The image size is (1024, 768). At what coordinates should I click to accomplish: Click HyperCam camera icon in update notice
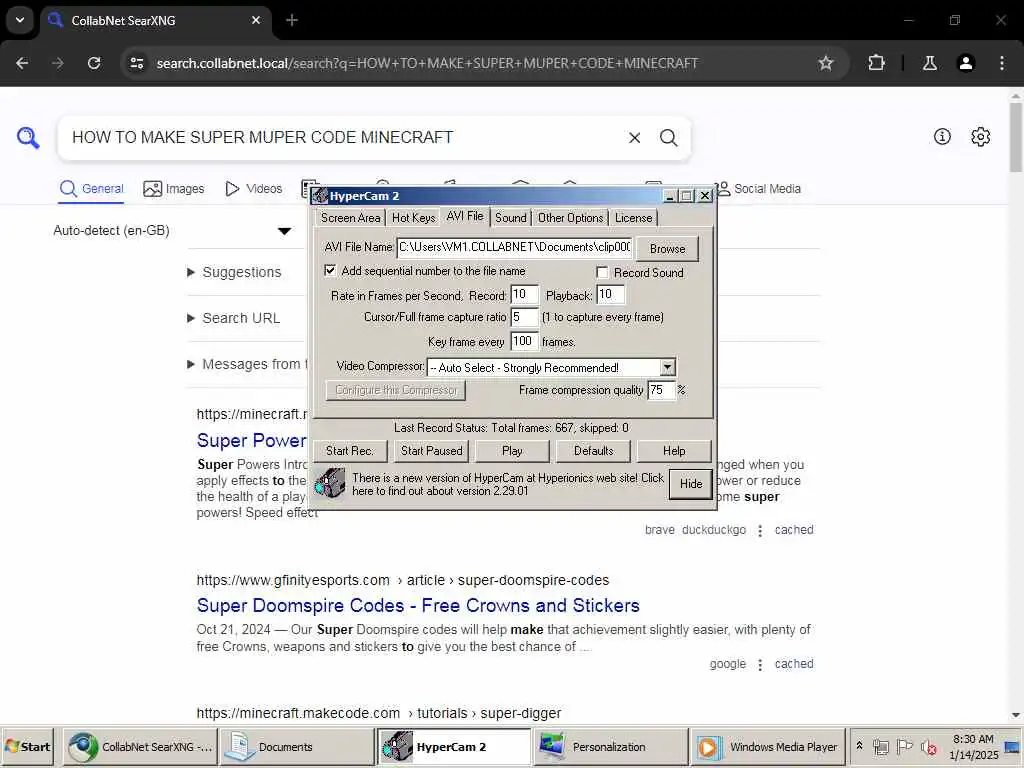[330, 483]
